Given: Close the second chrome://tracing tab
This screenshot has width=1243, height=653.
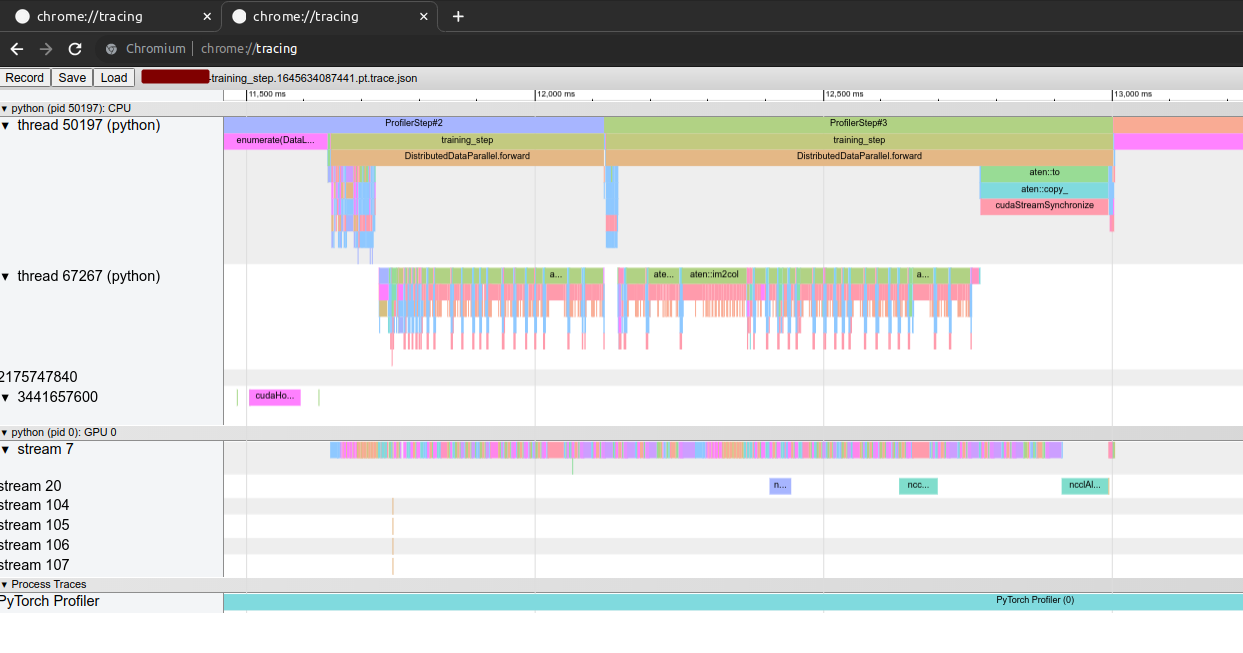Looking at the screenshot, I should 423,17.
